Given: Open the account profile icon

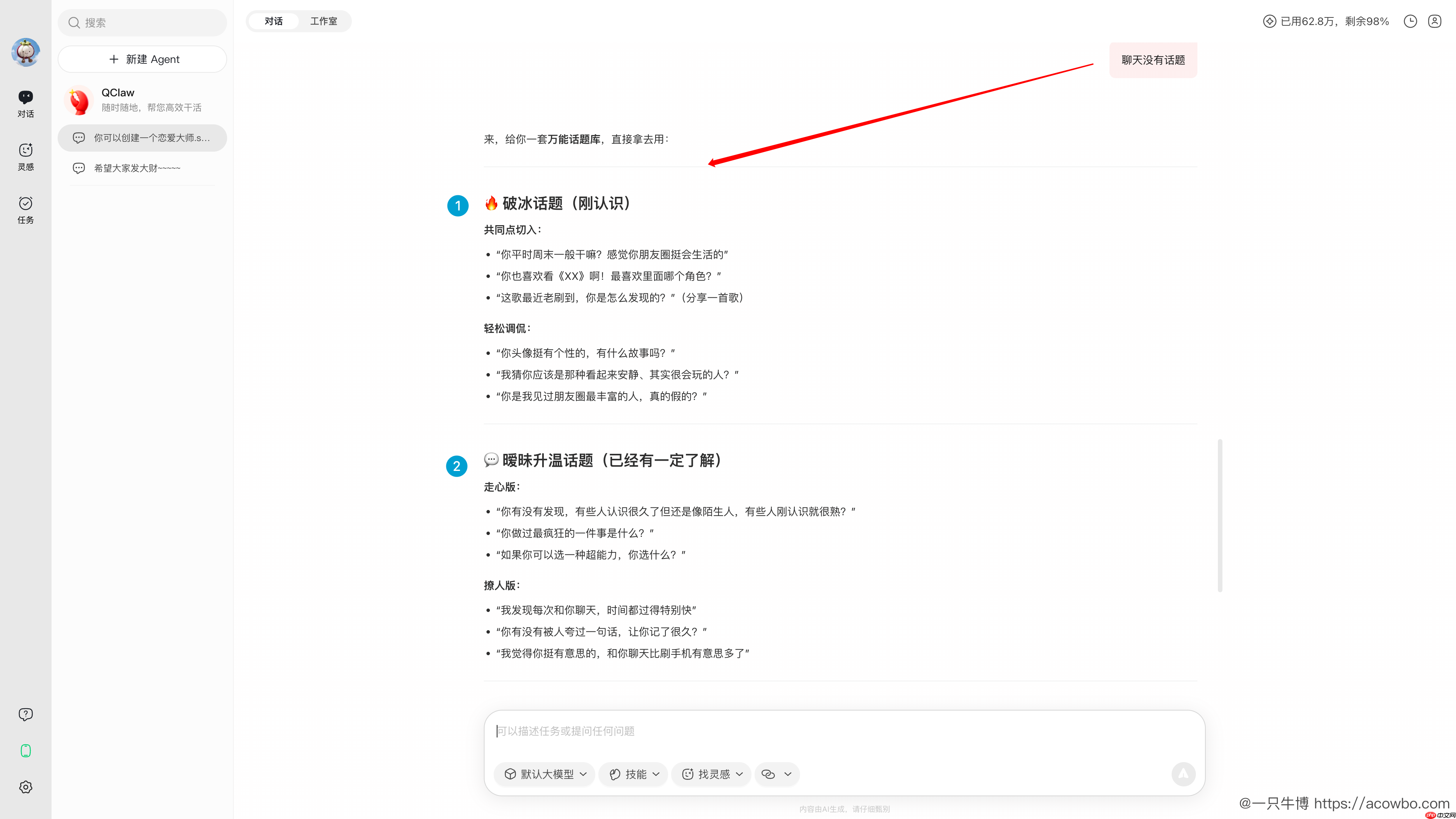Looking at the screenshot, I should tap(1434, 22).
